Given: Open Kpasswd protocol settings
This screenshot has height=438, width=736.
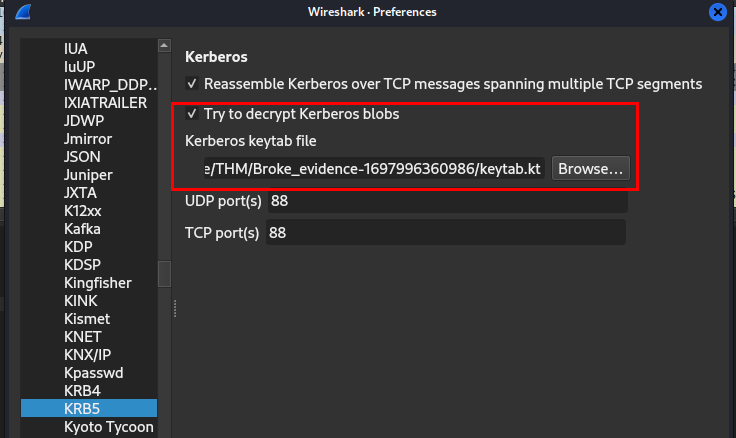Looking at the screenshot, I should click(x=92, y=373).
